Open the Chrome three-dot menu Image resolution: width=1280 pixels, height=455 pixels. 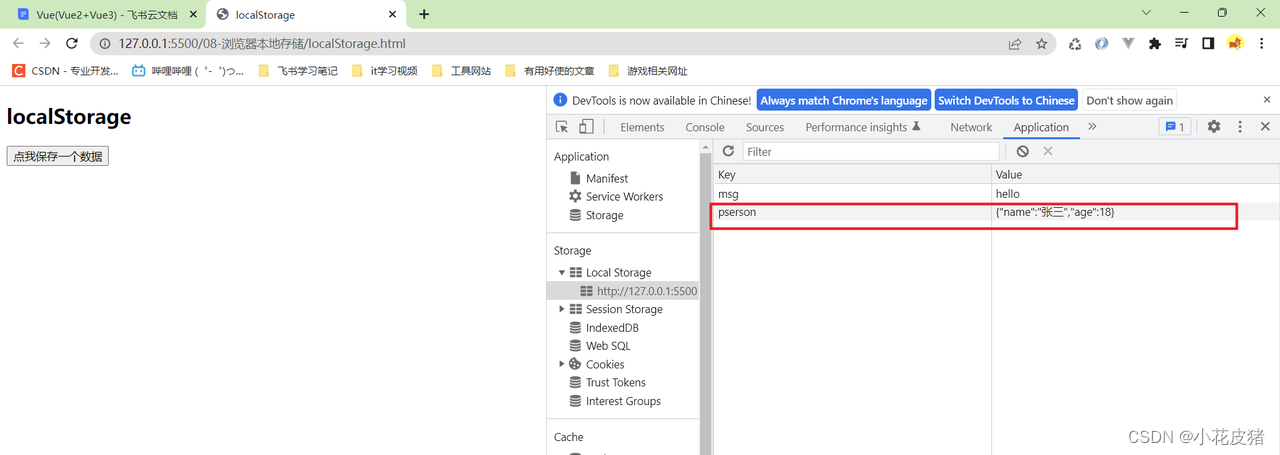[x=1262, y=44]
